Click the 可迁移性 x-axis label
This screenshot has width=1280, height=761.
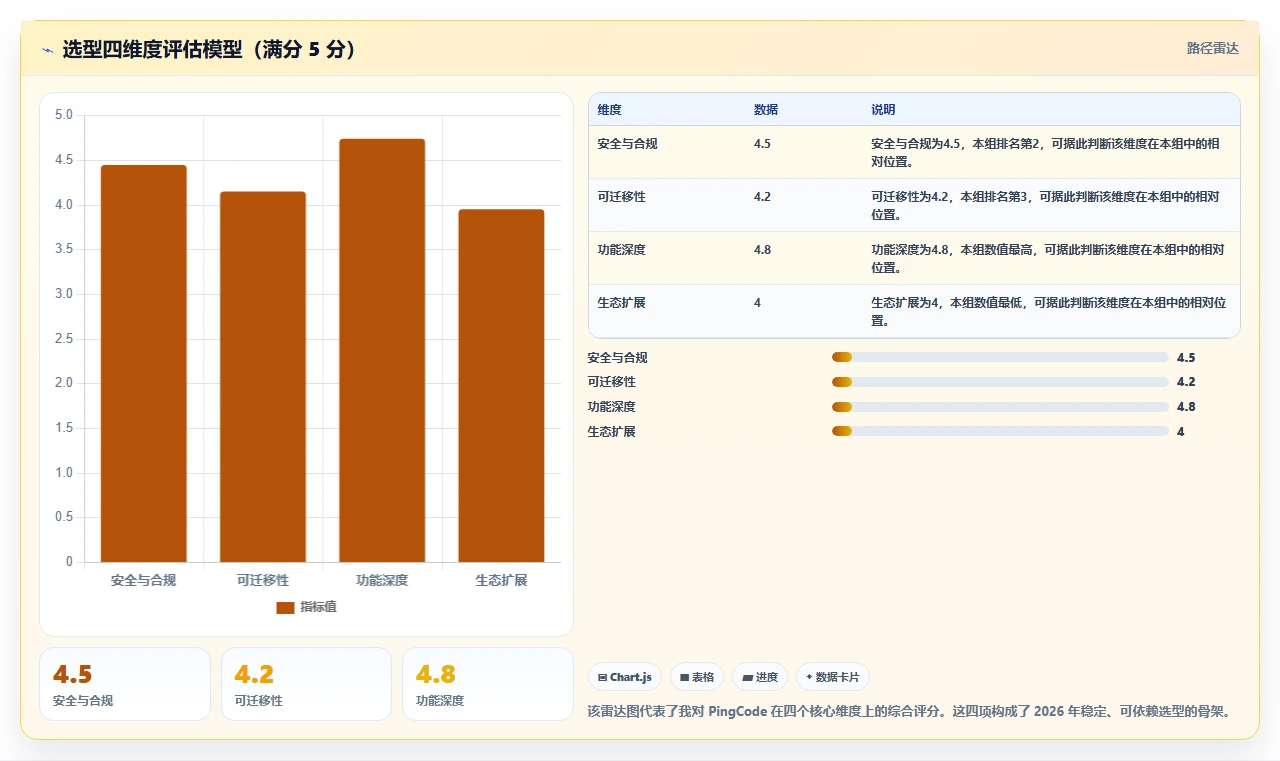[263, 580]
